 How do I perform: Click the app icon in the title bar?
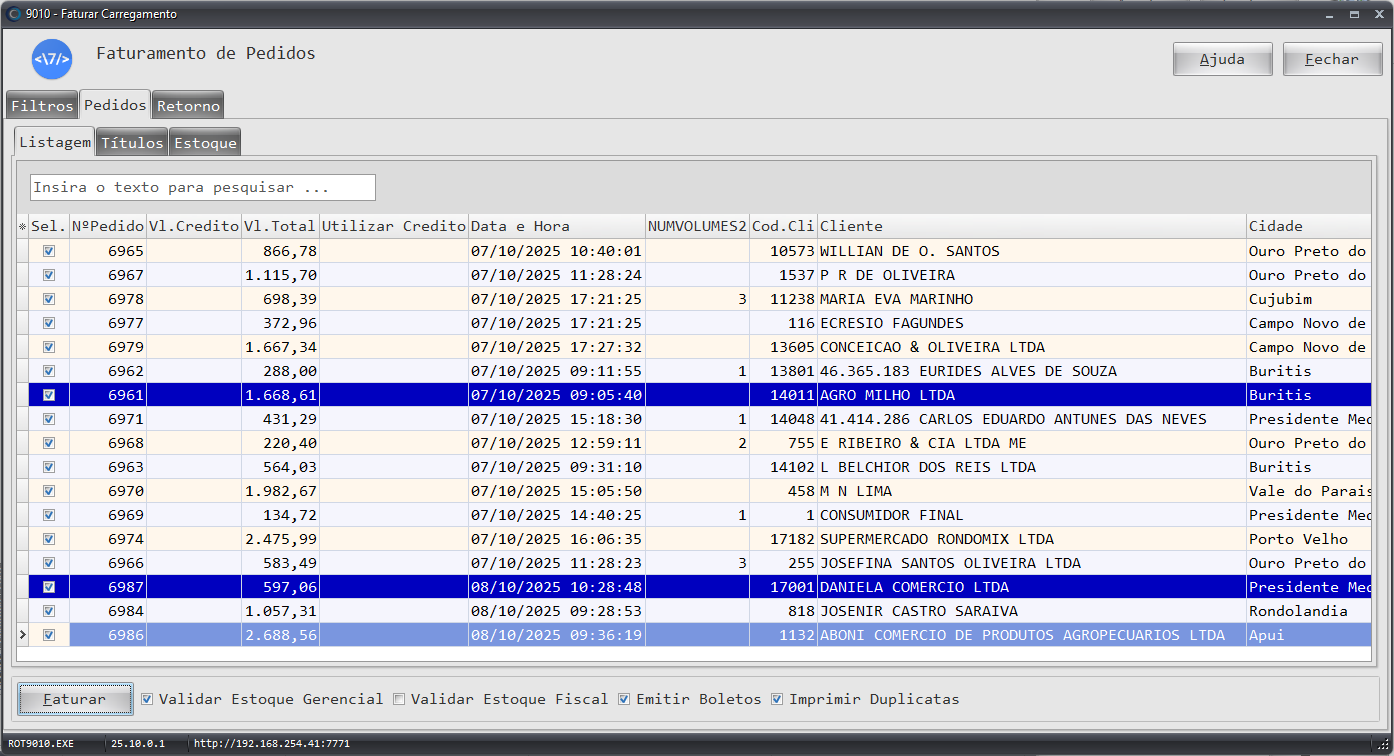click(x=14, y=15)
